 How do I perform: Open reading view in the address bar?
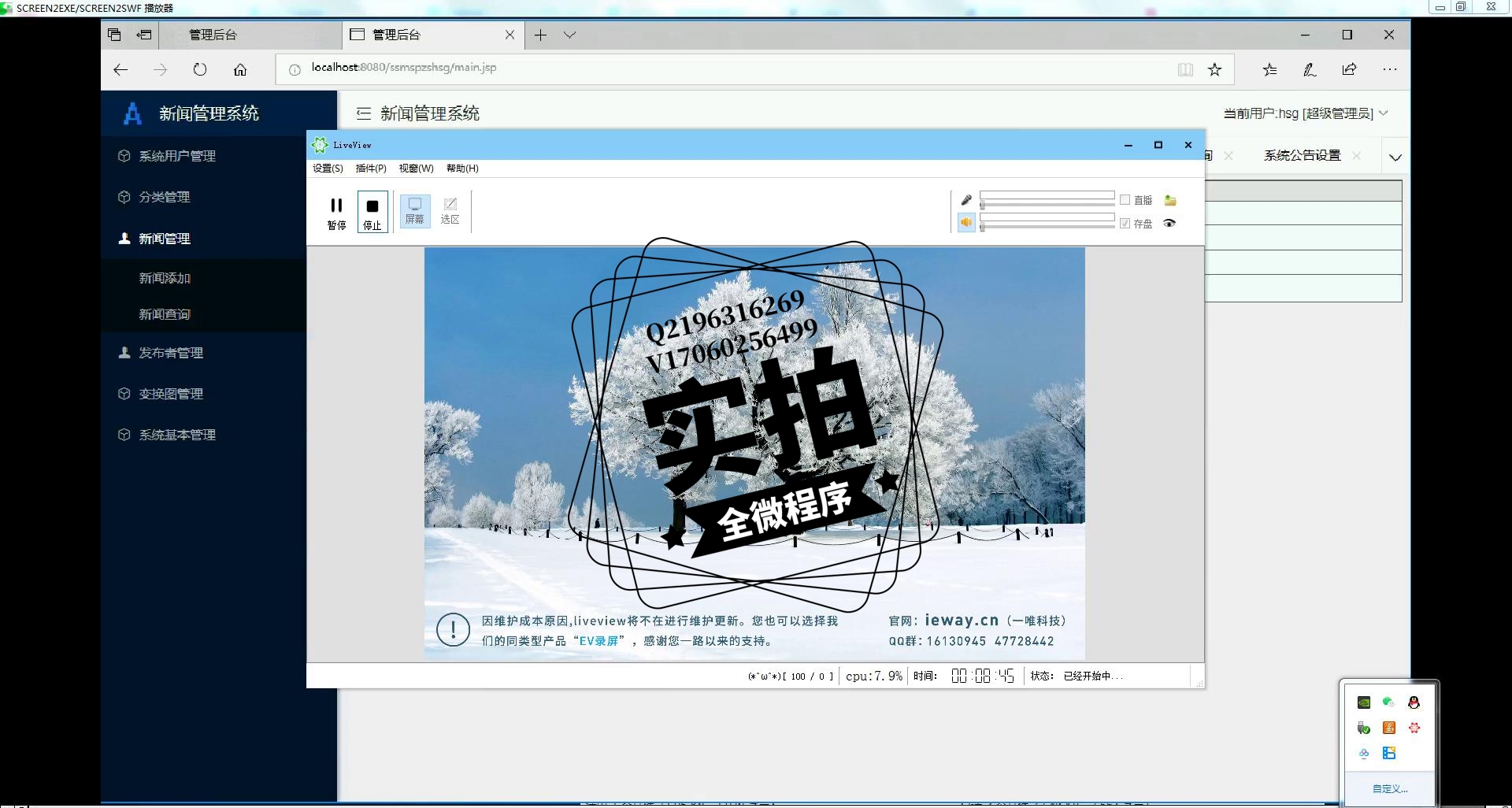[1185, 69]
